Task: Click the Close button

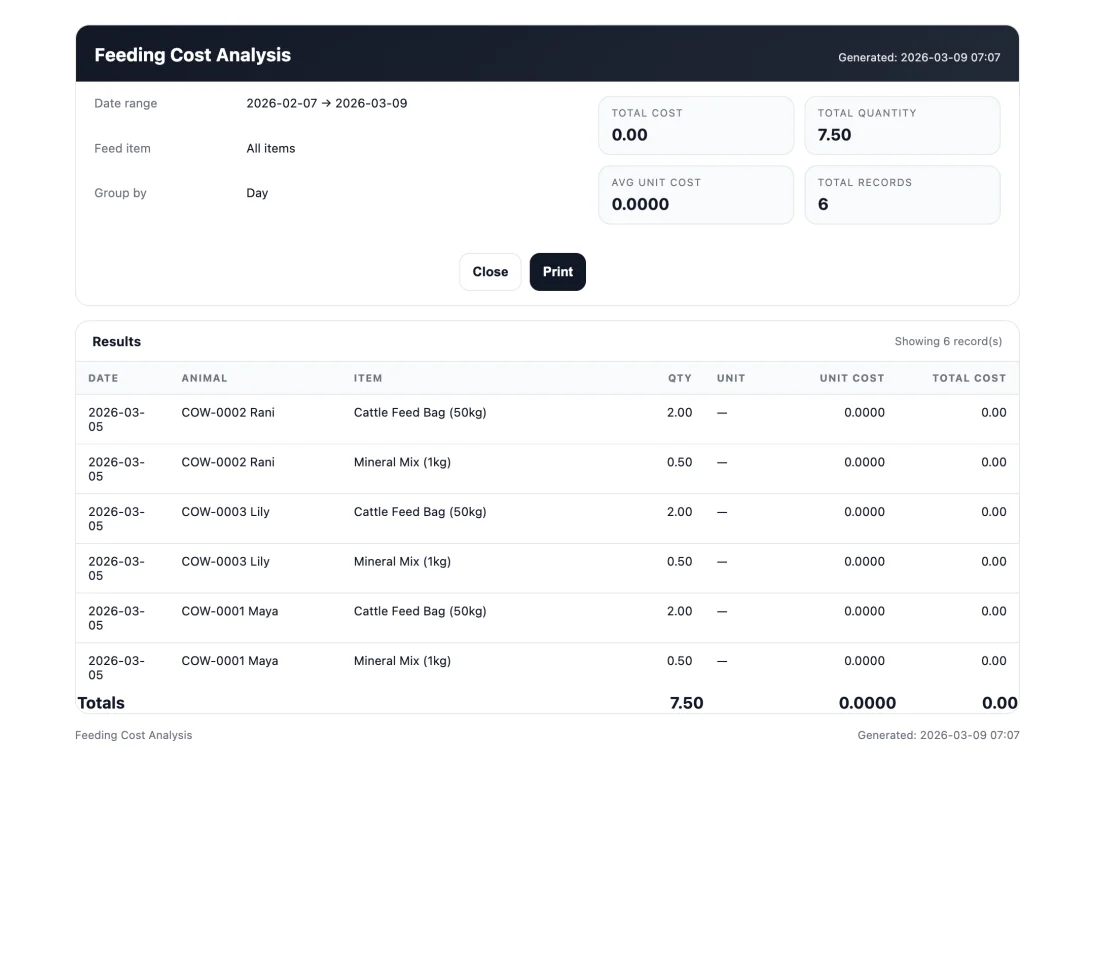Action: (490, 271)
